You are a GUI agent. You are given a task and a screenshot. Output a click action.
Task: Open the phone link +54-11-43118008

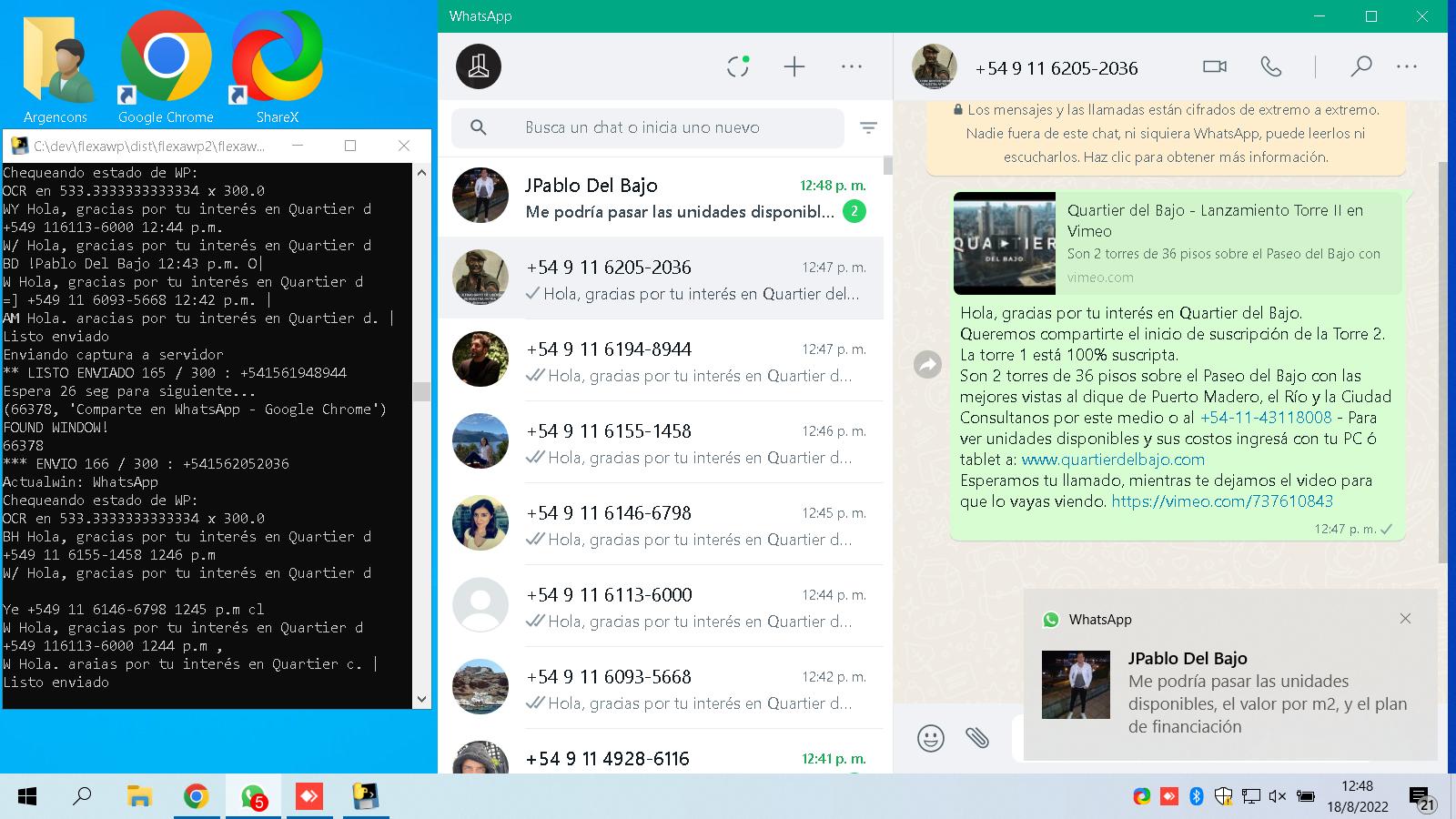click(1266, 418)
